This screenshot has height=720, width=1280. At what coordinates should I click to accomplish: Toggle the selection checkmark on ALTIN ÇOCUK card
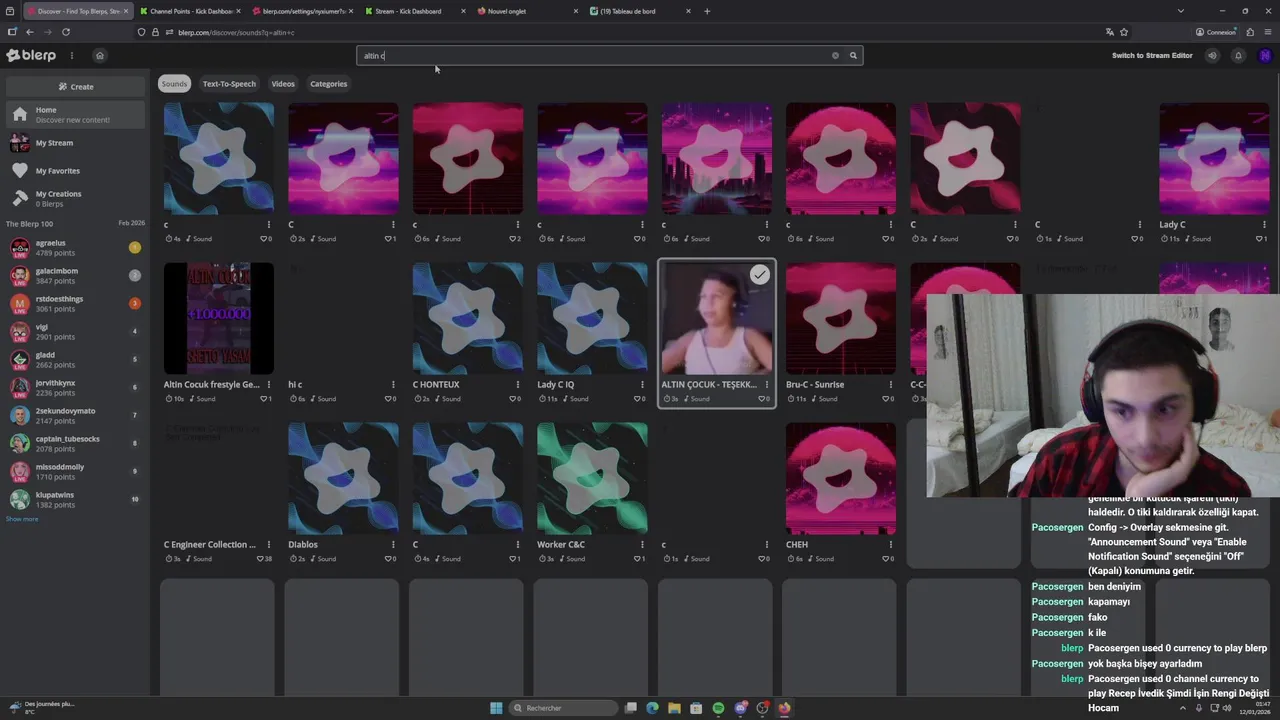[760, 274]
